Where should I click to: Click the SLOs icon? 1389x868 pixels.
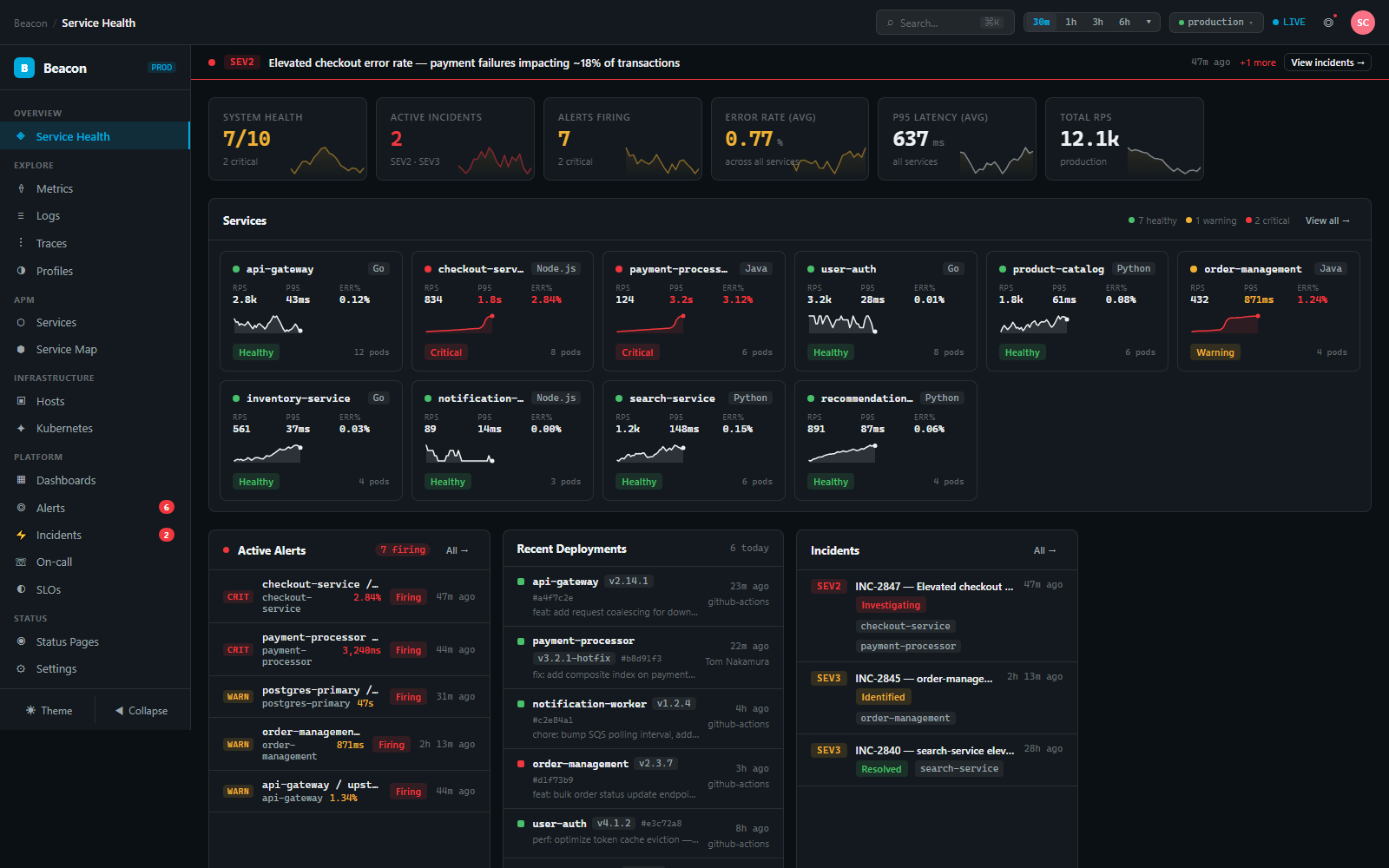coord(21,589)
